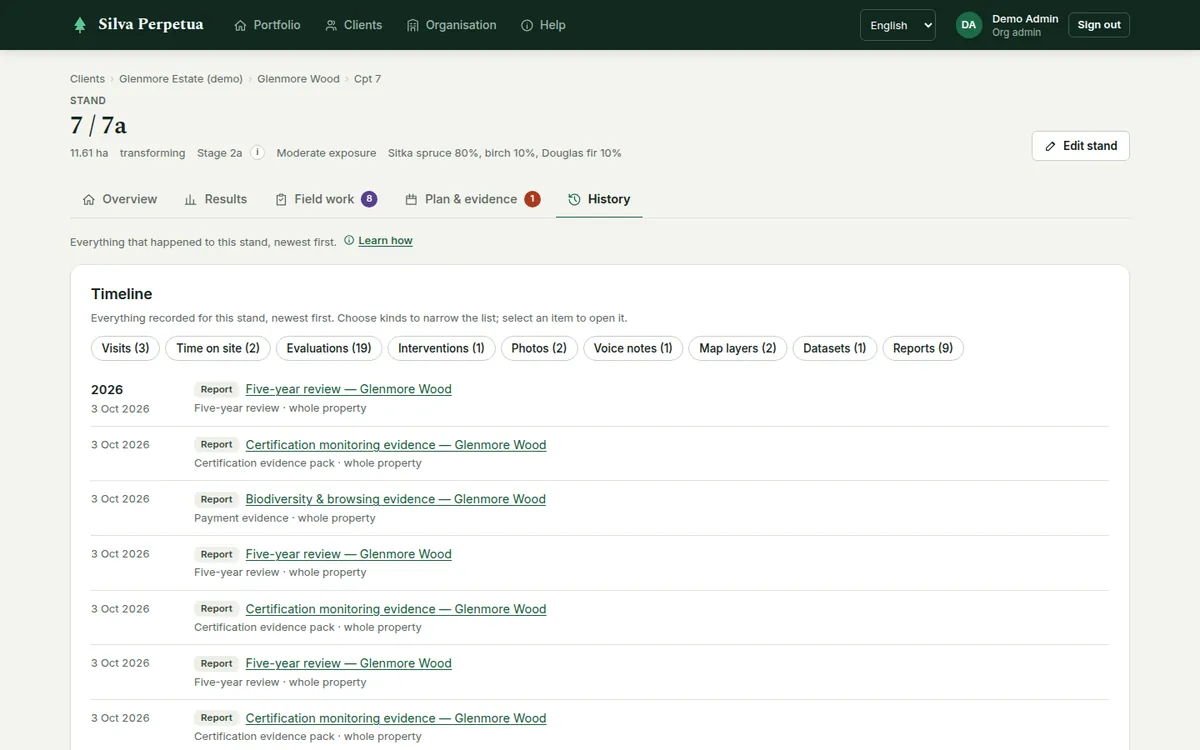Click Glenmore Estate (demo) breadcrumb

click(x=181, y=79)
